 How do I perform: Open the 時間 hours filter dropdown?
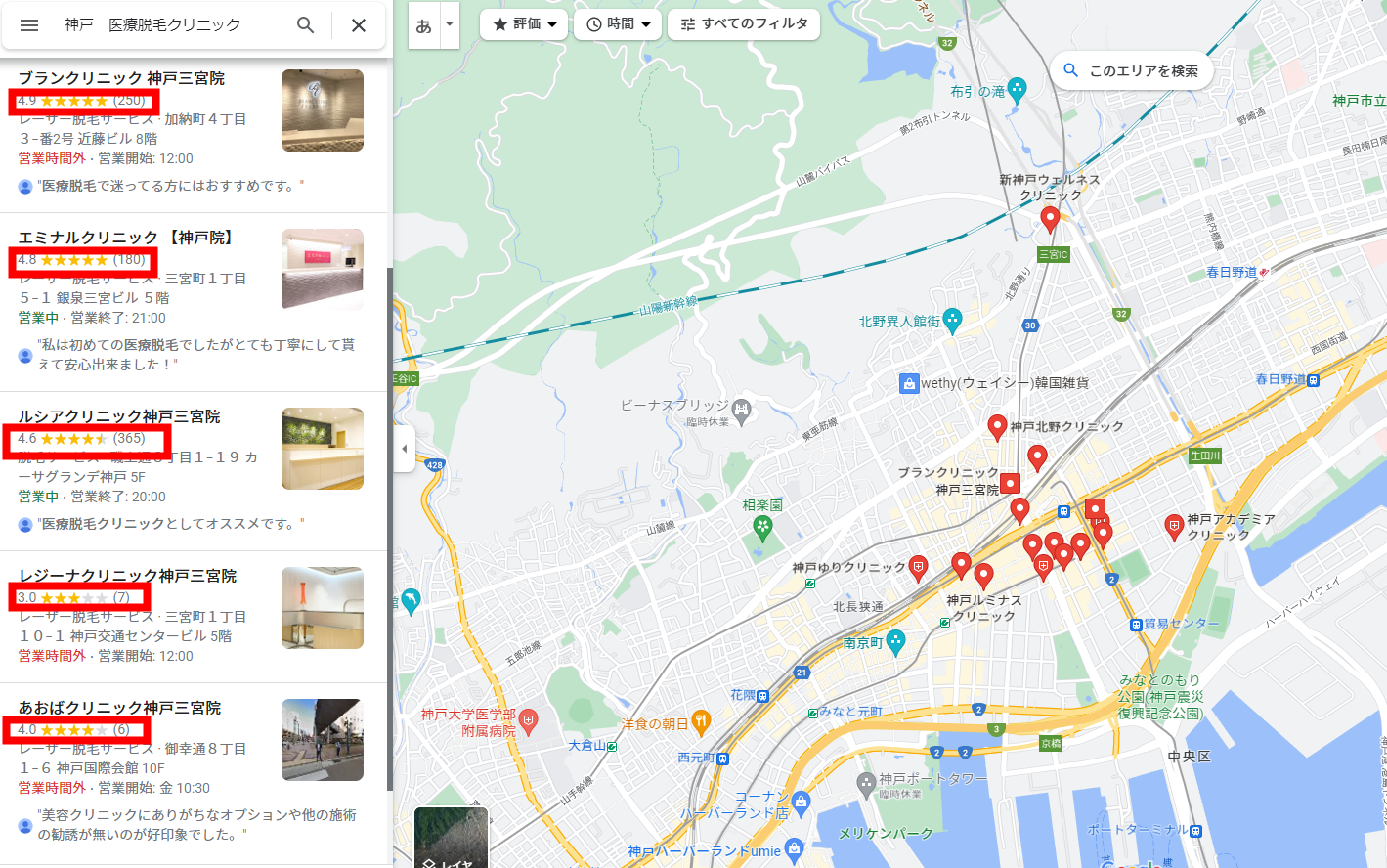click(618, 24)
